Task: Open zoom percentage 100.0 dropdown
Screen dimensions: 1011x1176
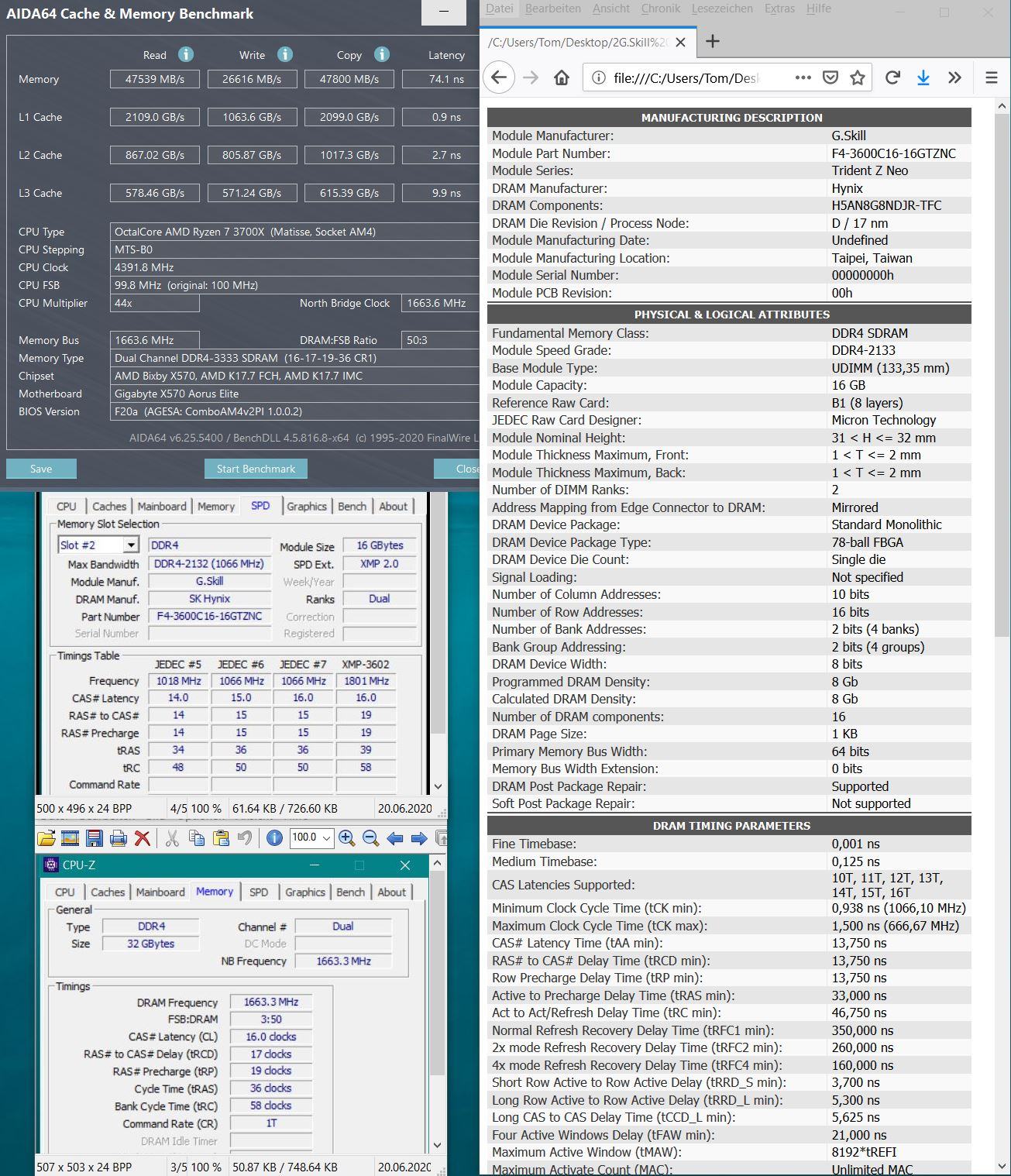Action: [x=327, y=837]
